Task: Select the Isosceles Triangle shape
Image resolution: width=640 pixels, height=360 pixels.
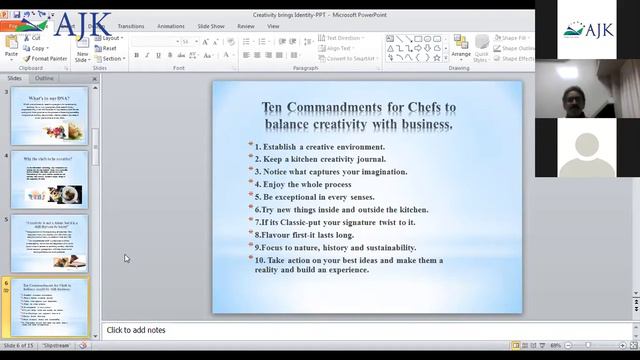Action: click(390, 49)
